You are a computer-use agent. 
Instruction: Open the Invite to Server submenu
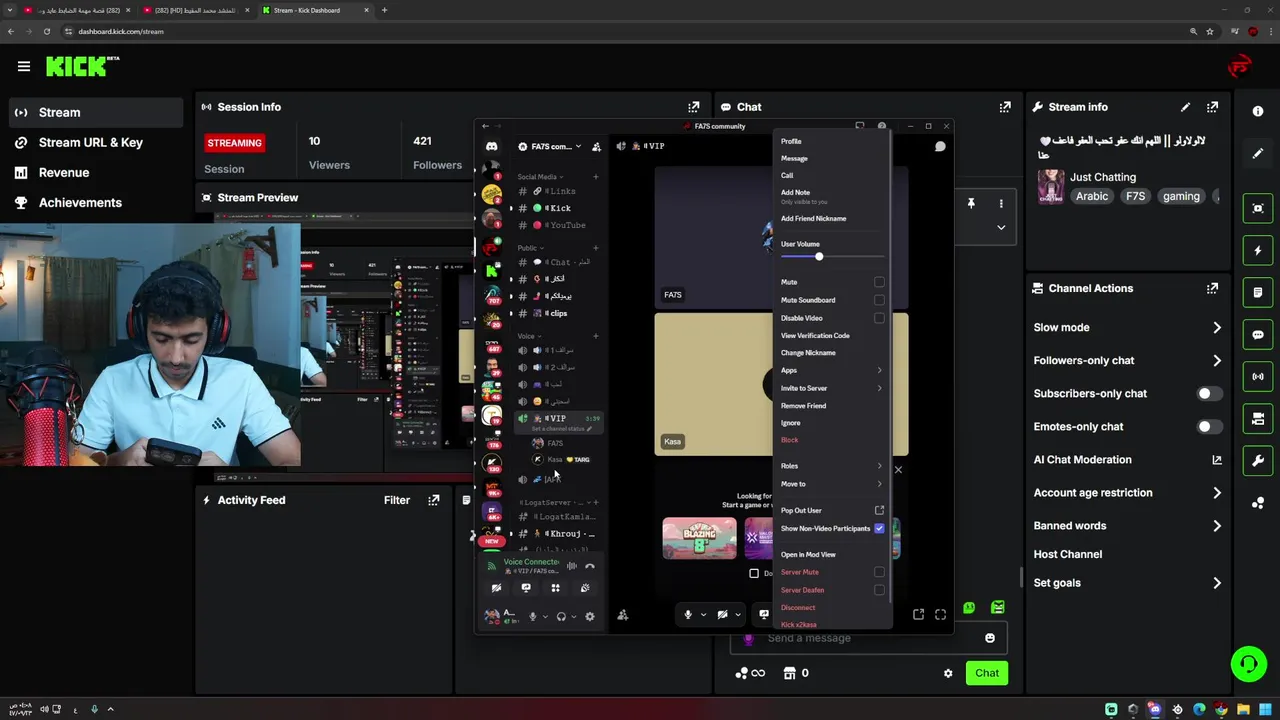[x=831, y=388]
